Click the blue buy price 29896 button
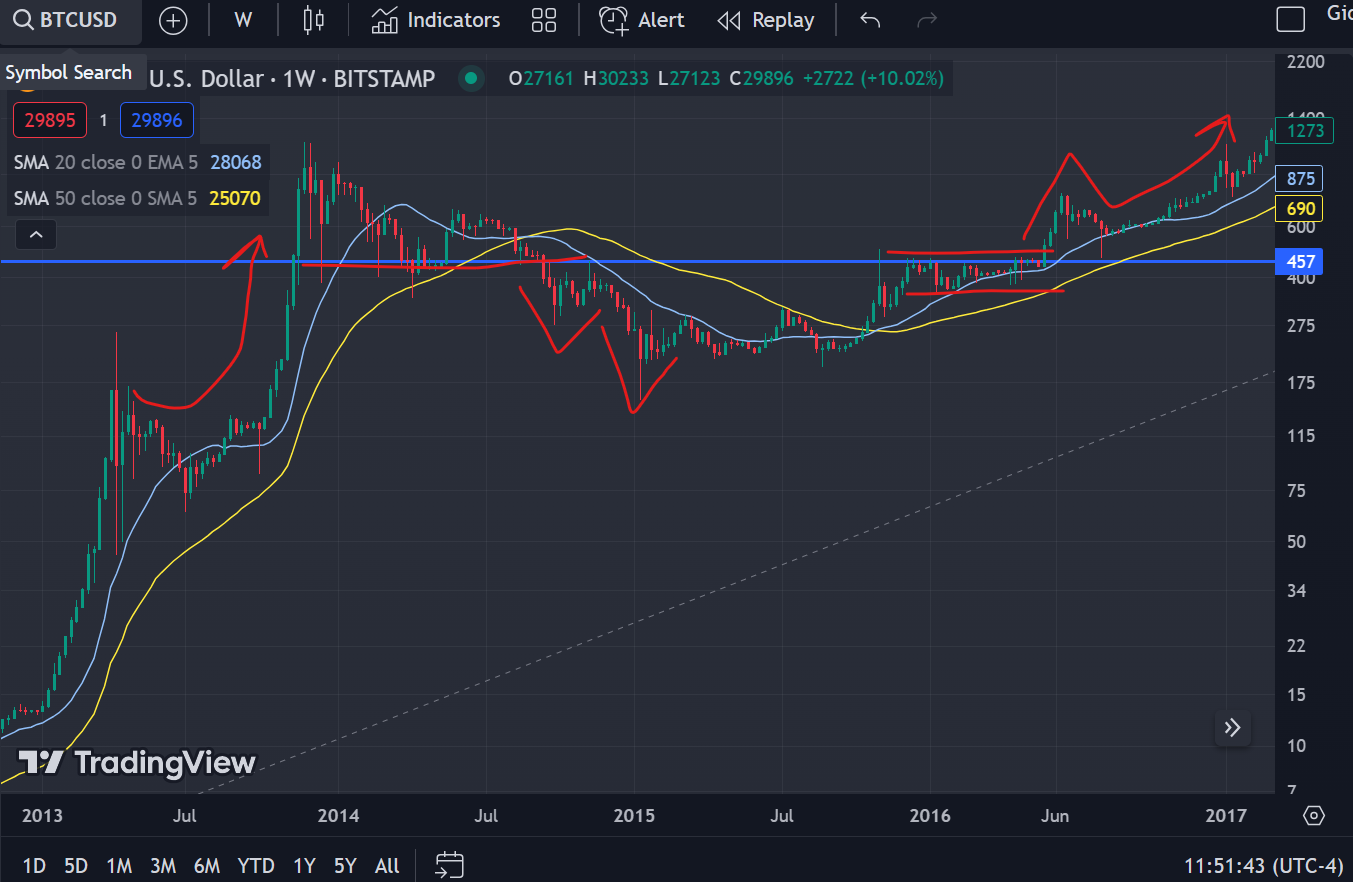Screen dimensions: 1353x882 tap(157, 120)
